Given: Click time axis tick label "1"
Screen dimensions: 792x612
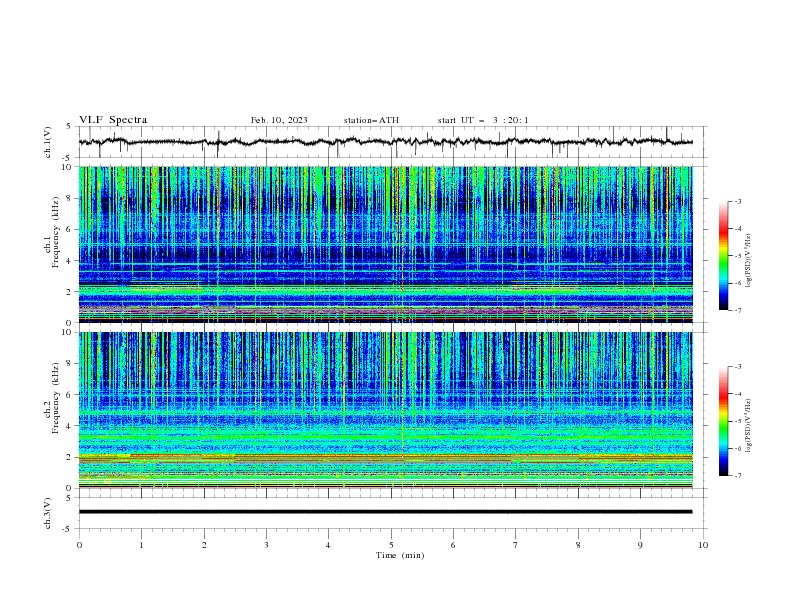Looking at the screenshot, I should click(x=142, y=545).
